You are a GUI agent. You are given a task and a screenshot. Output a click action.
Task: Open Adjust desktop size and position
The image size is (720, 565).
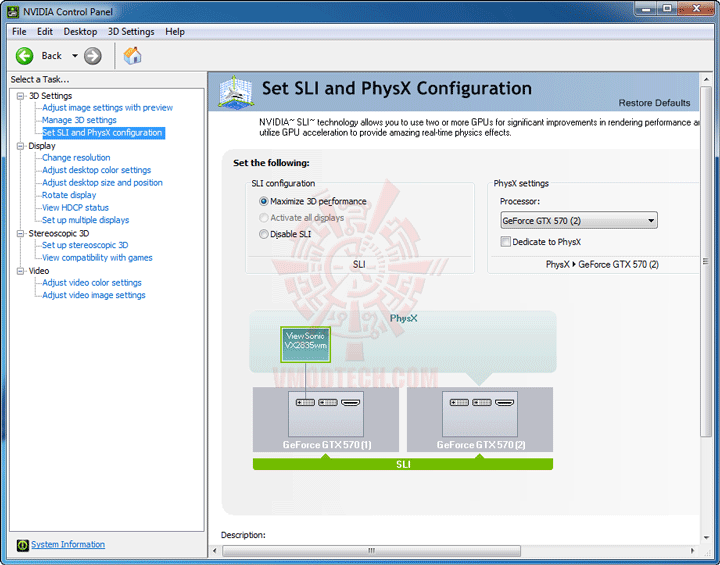[x=102, y=182]
